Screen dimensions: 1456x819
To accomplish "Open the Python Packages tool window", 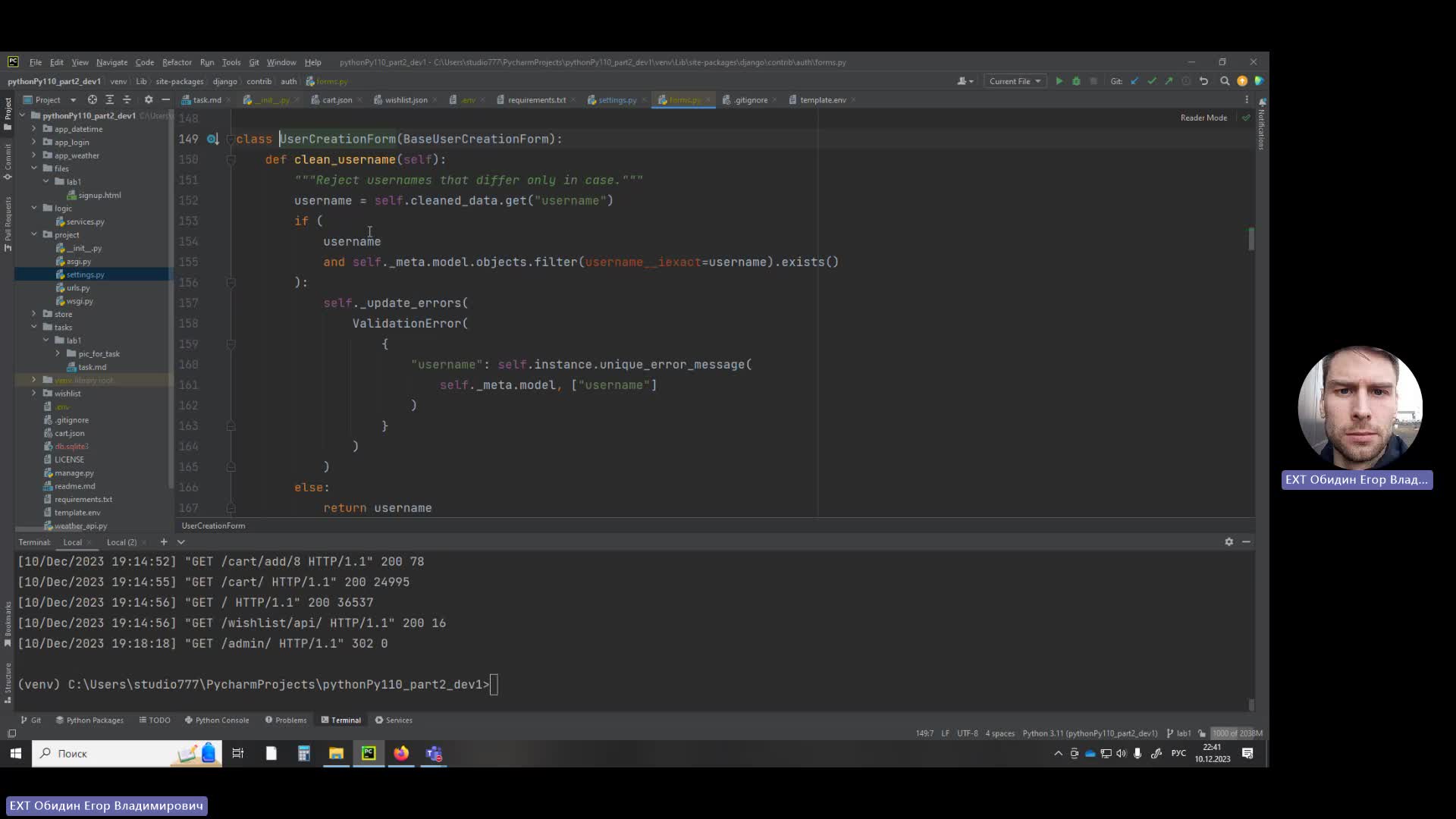I will (x=89, y=720).
